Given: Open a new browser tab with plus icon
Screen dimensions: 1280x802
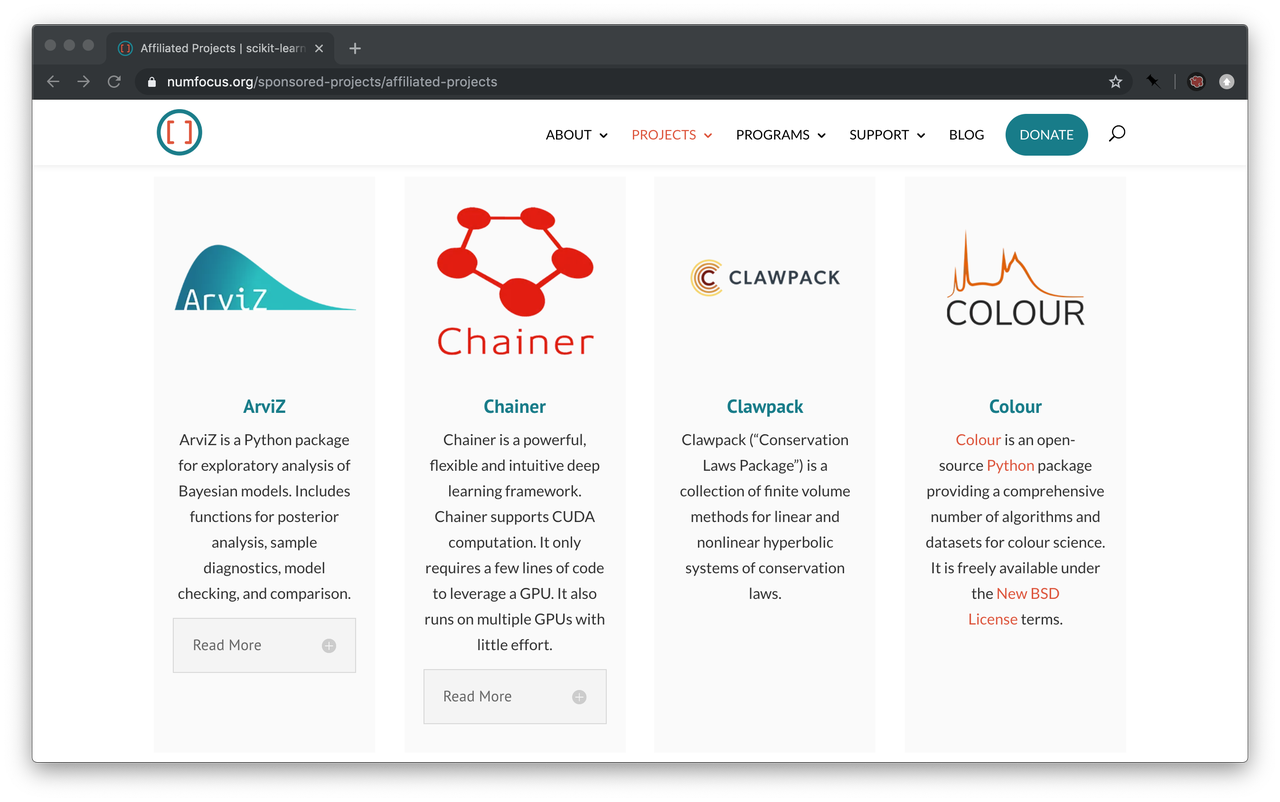Looking at the screenshot, I should (355, 48).
